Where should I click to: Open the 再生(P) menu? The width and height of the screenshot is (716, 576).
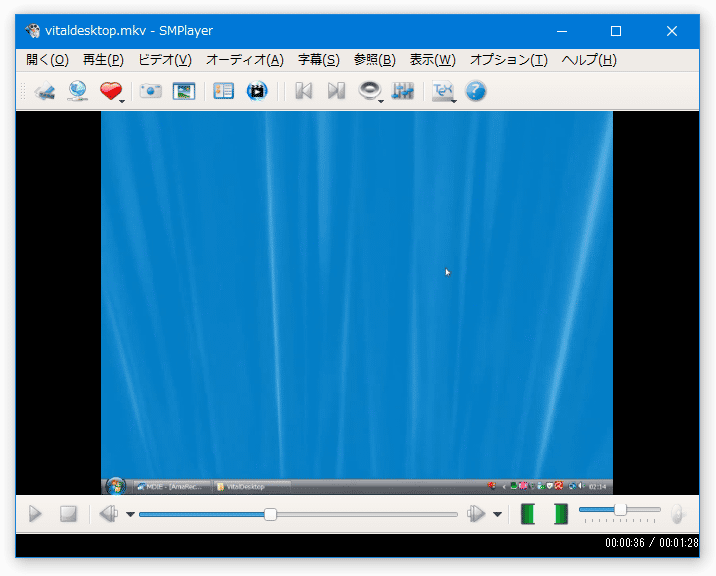click(103, 60)
